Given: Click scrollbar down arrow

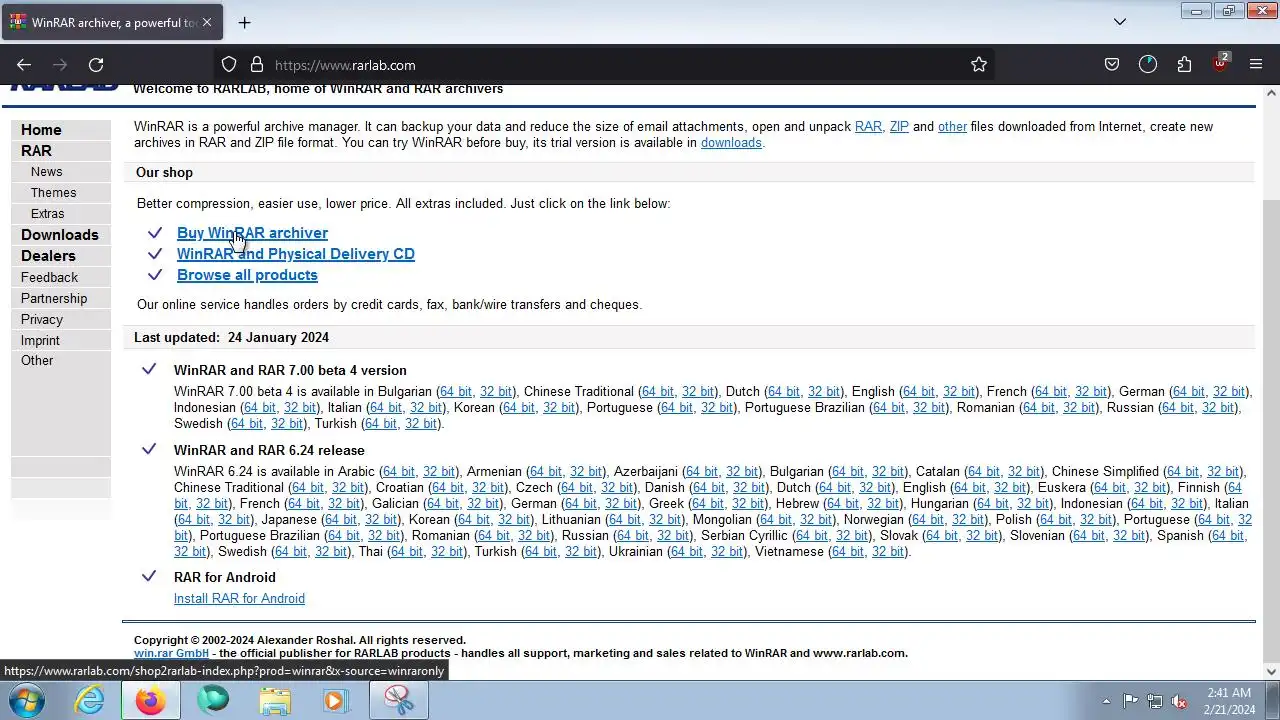Looking at the screenshot, I should (1271, 672).
